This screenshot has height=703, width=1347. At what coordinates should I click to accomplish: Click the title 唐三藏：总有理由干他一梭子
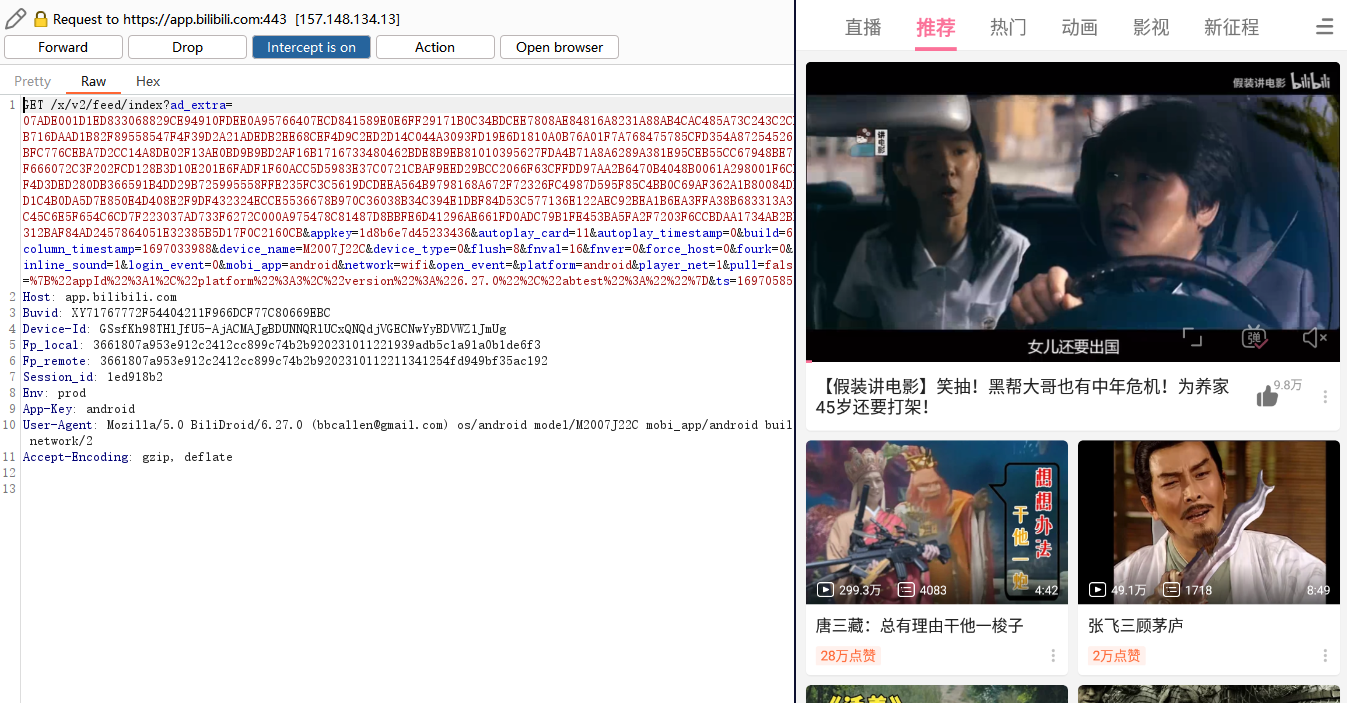pyautogui.click(x=920, y=625)
